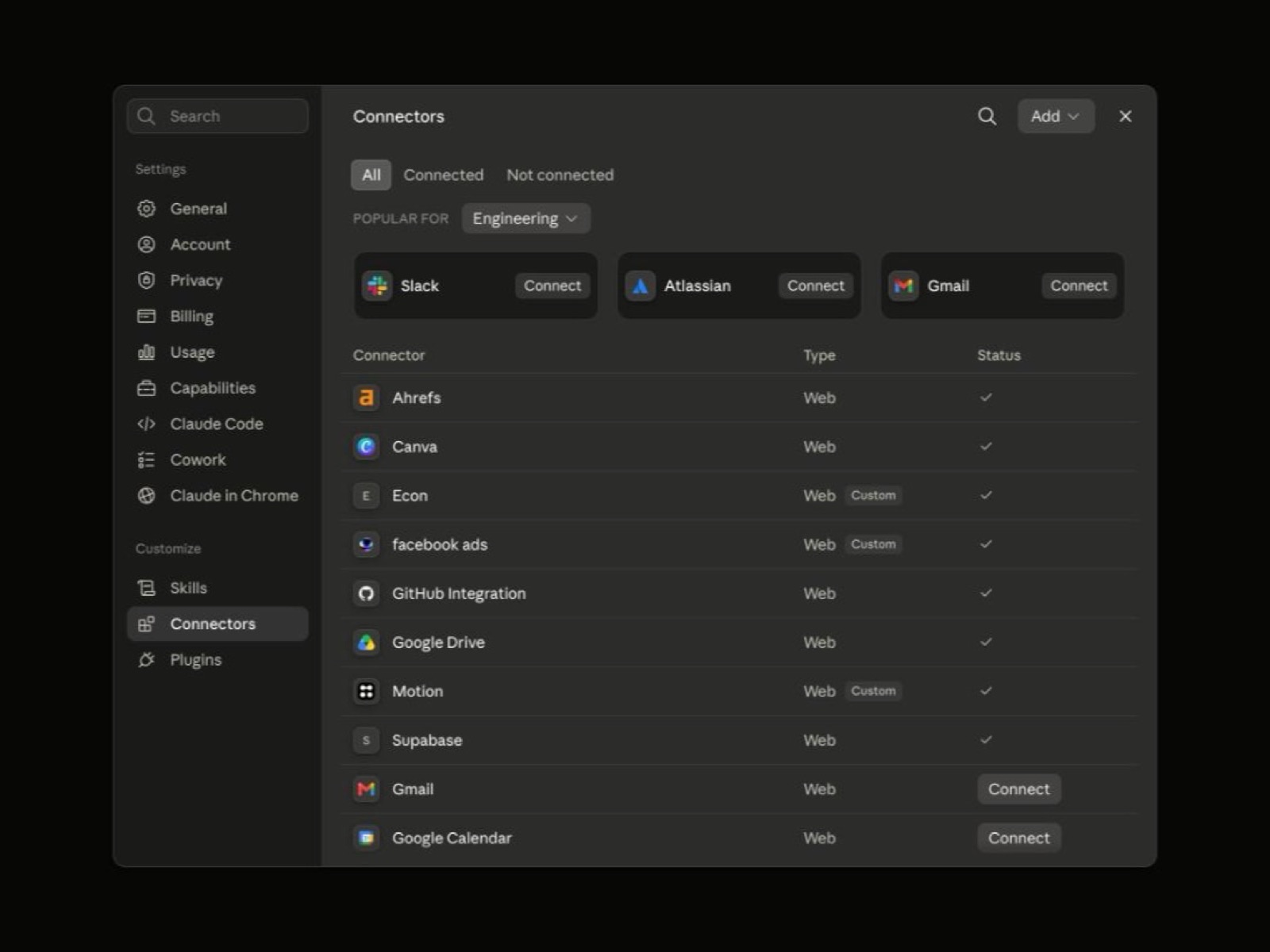The height and width of the screenshot is (952, 1270).
Task: Click the Privacy shield icon
Action: coord(146,280)
